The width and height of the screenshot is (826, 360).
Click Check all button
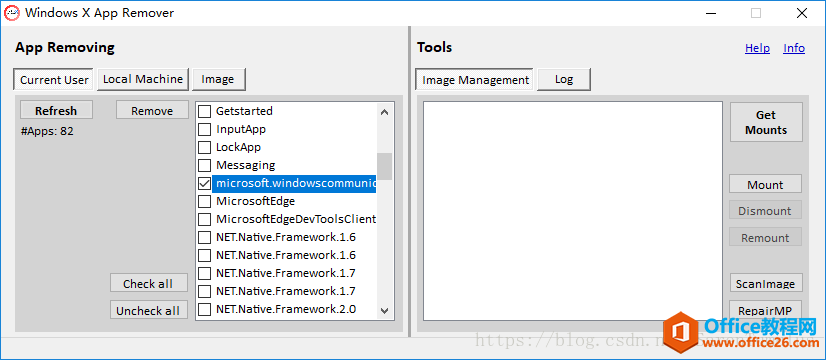click(x=148, y=283)
